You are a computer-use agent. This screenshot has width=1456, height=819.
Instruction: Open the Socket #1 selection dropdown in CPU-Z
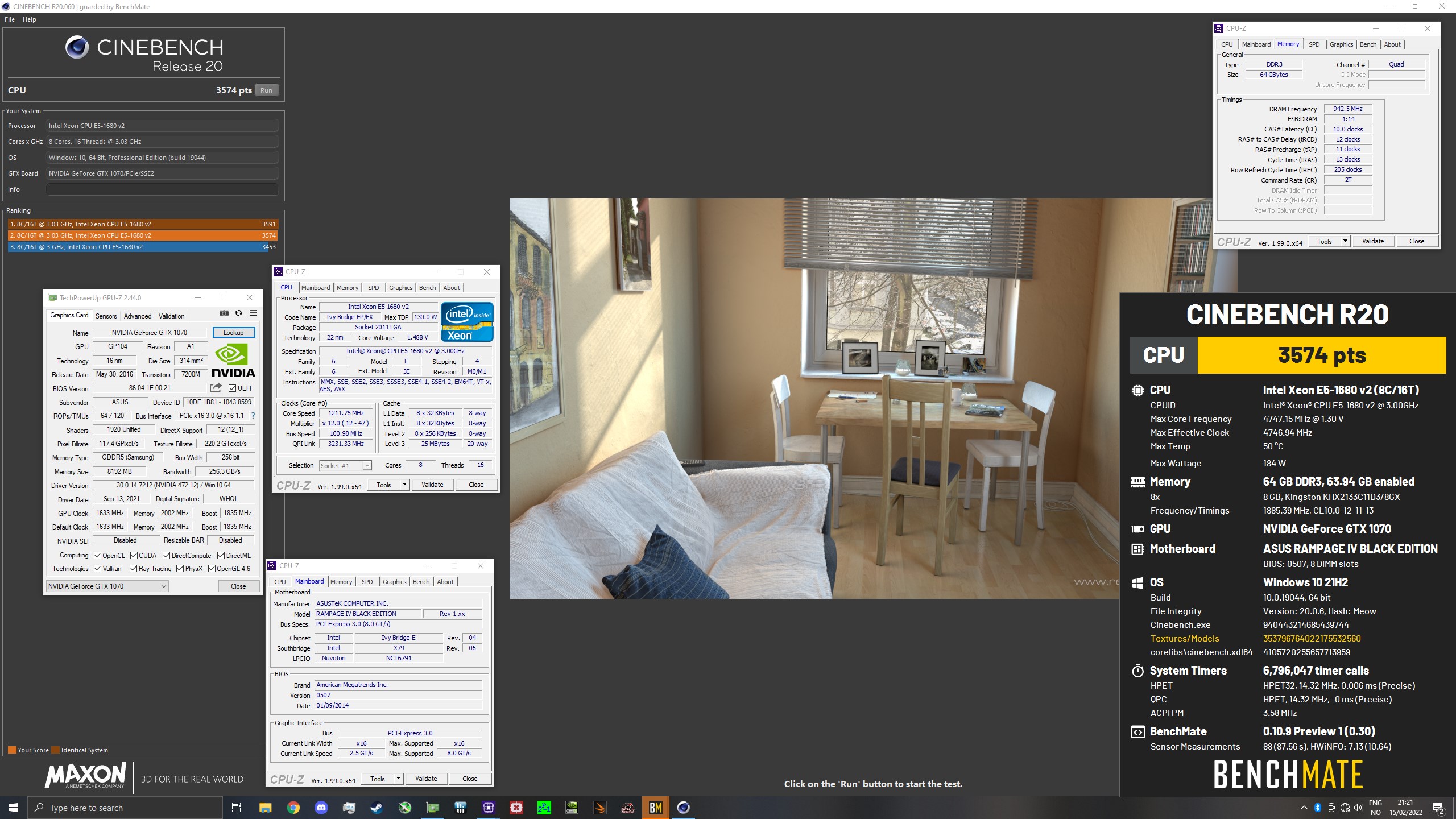click(x=345, y=466)
